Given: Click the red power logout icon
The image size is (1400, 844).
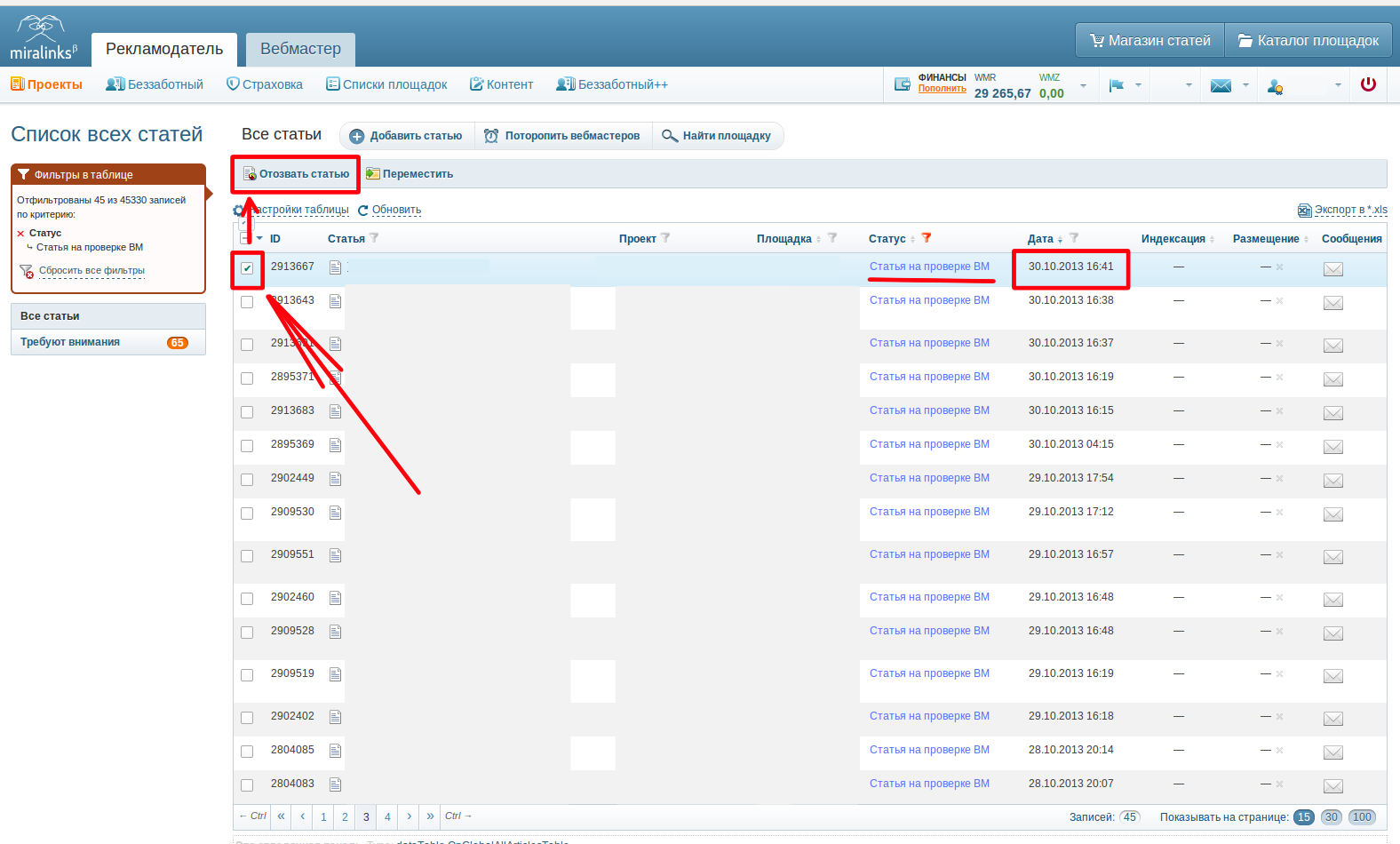Looking at the screenshot, I should coord(1368,84).
